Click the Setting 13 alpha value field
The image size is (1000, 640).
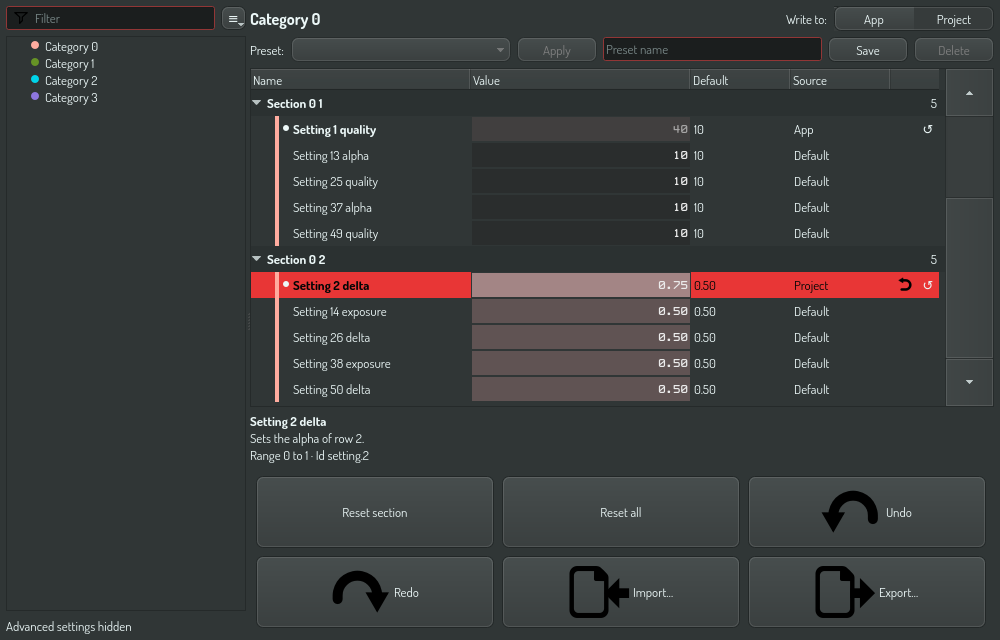pos(580,156)
